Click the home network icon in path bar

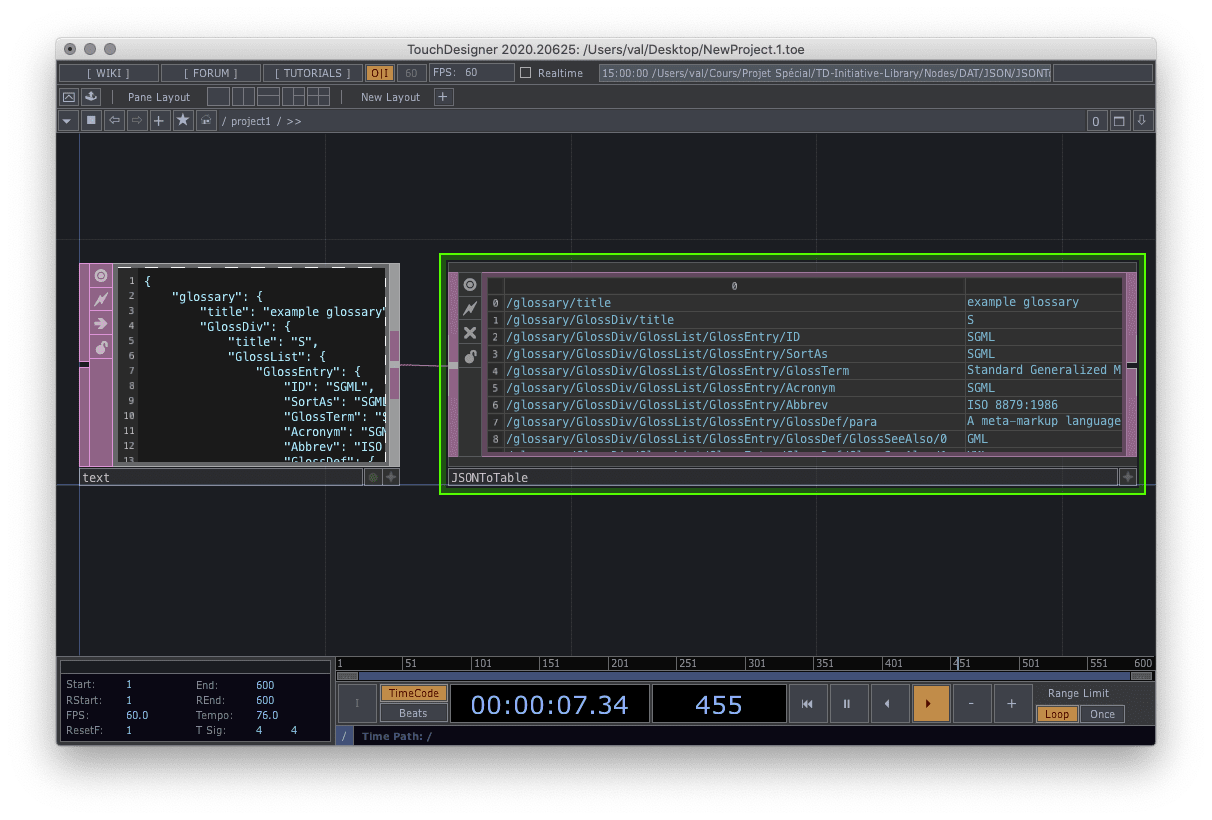point(206,121)
